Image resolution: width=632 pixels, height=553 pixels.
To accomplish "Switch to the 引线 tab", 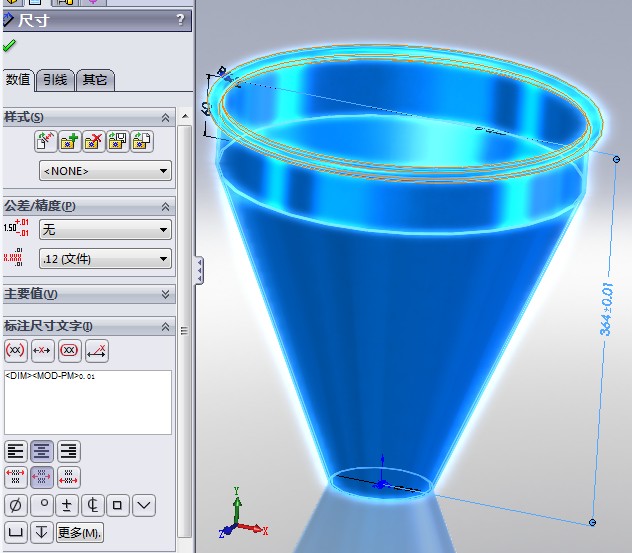I will coord(55,80).
